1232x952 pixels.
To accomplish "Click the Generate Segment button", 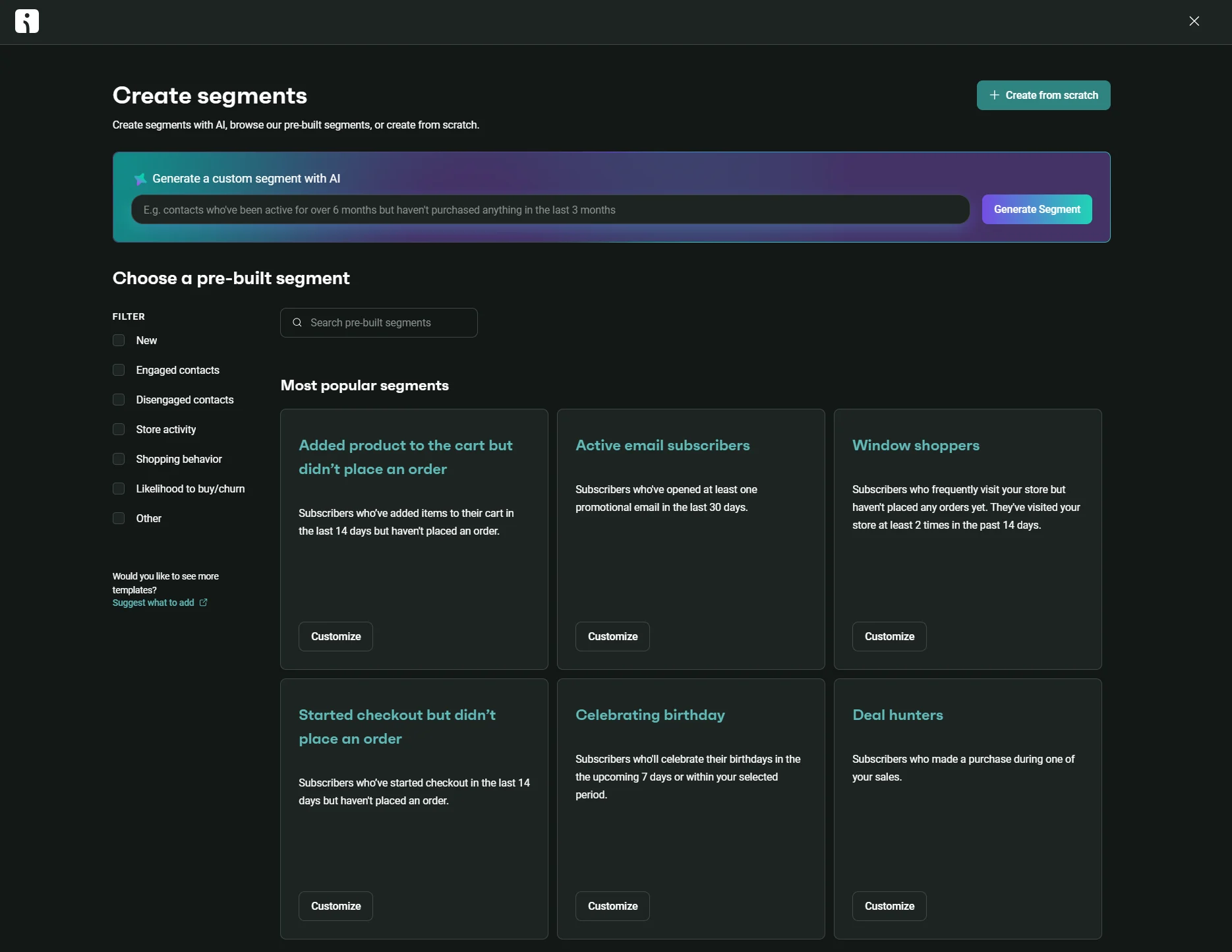I will point(1037,209).
